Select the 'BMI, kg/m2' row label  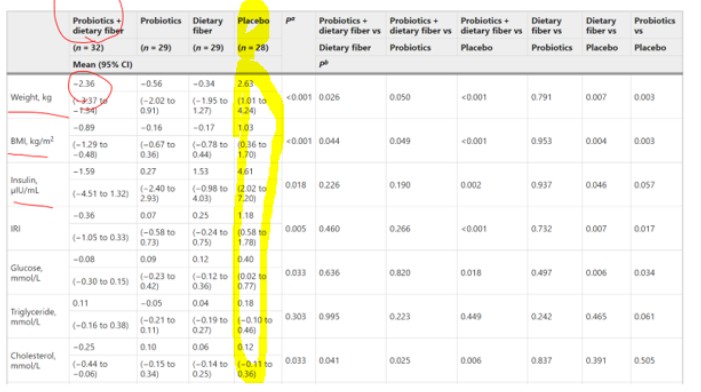point(32,141)
